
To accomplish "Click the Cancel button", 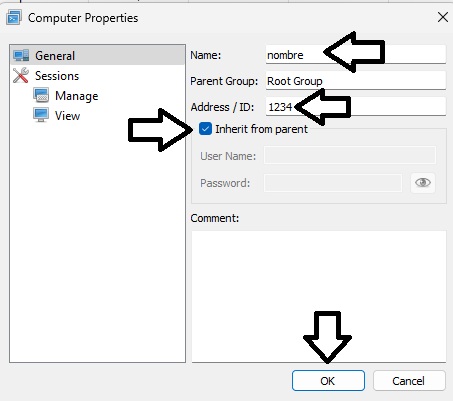I will point(409,380).
